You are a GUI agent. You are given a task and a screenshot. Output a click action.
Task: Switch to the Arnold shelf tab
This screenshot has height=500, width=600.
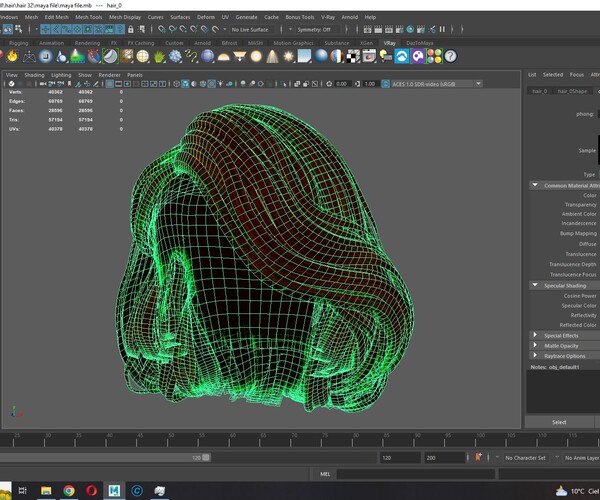tap(202, 43)
